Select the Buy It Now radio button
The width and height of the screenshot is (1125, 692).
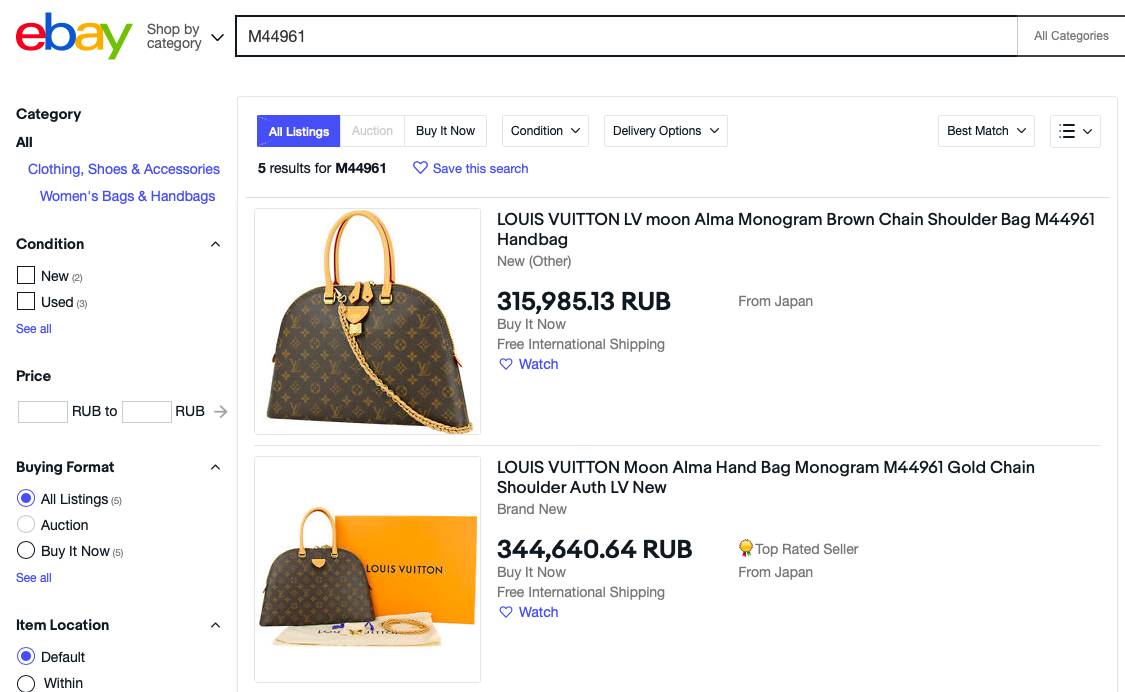coord(26,550)
